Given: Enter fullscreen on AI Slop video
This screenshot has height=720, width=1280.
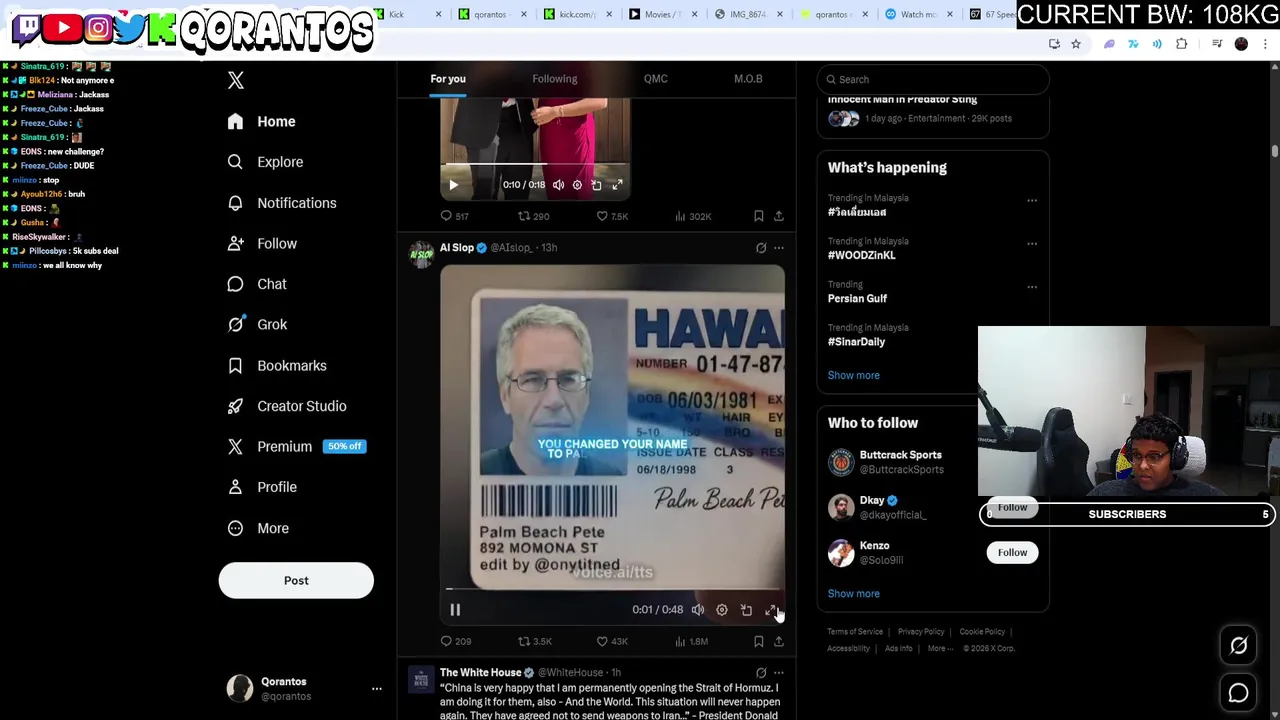Looking at the screenshot, I should [771, 610].
